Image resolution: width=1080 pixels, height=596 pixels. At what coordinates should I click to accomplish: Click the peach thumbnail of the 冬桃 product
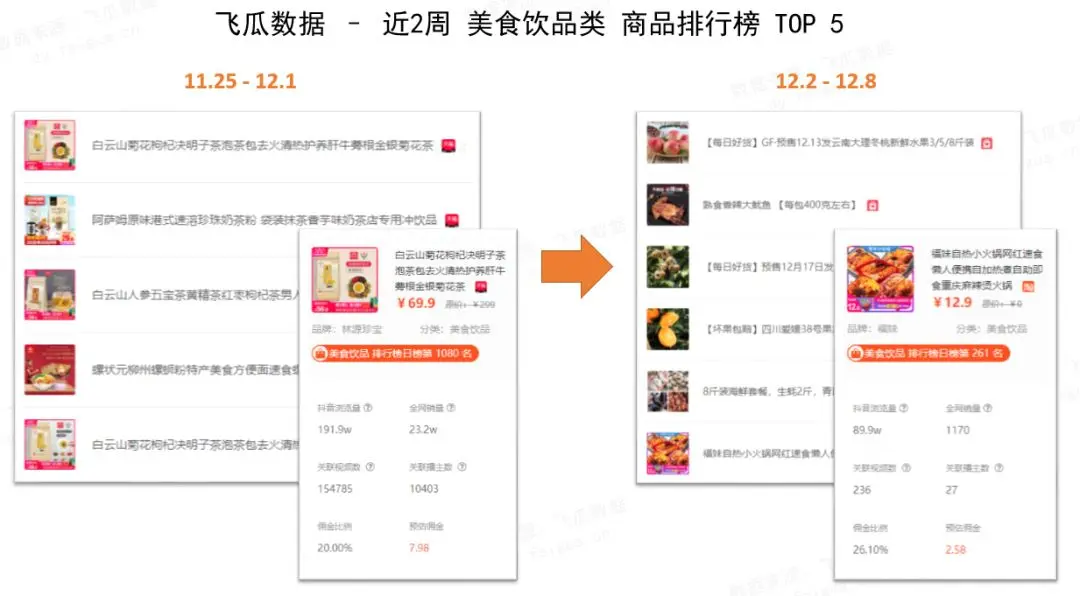click(x=667, y=143)
